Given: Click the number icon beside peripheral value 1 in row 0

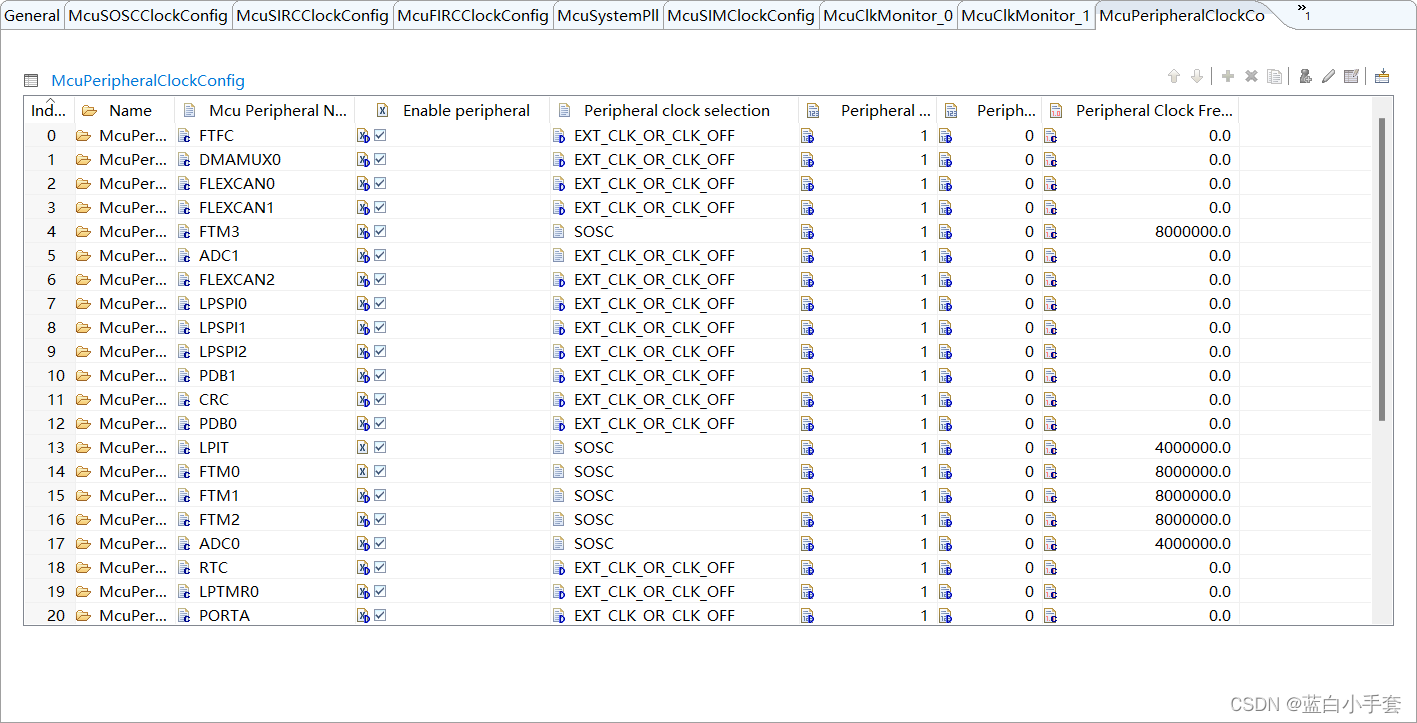Looking at the screenshot, I should tap(808, 136).
